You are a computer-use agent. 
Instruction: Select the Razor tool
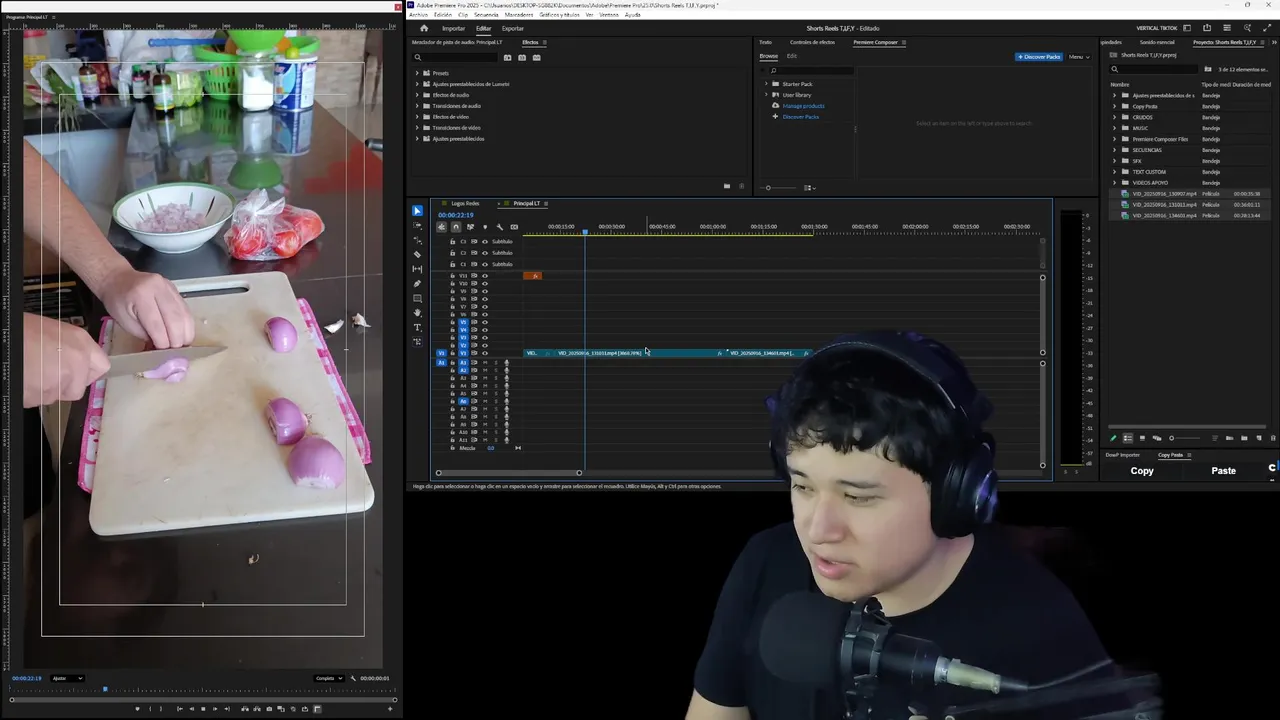[x=417, y=254]
